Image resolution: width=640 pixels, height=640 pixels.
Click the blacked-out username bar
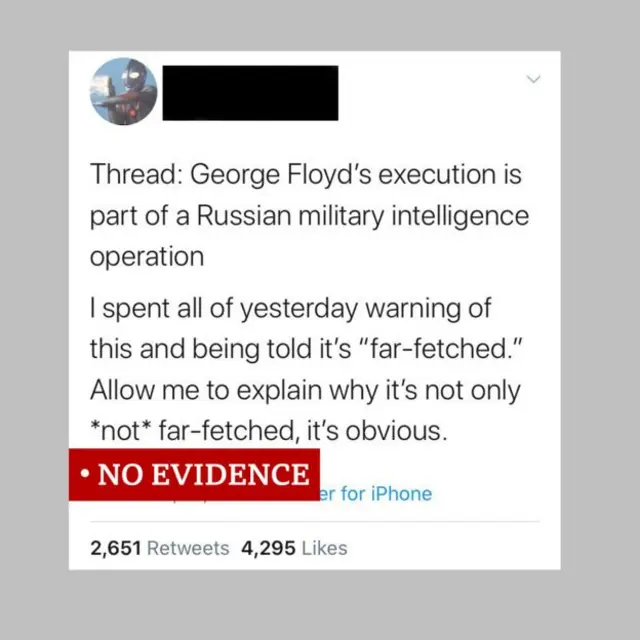click(249, 92)
